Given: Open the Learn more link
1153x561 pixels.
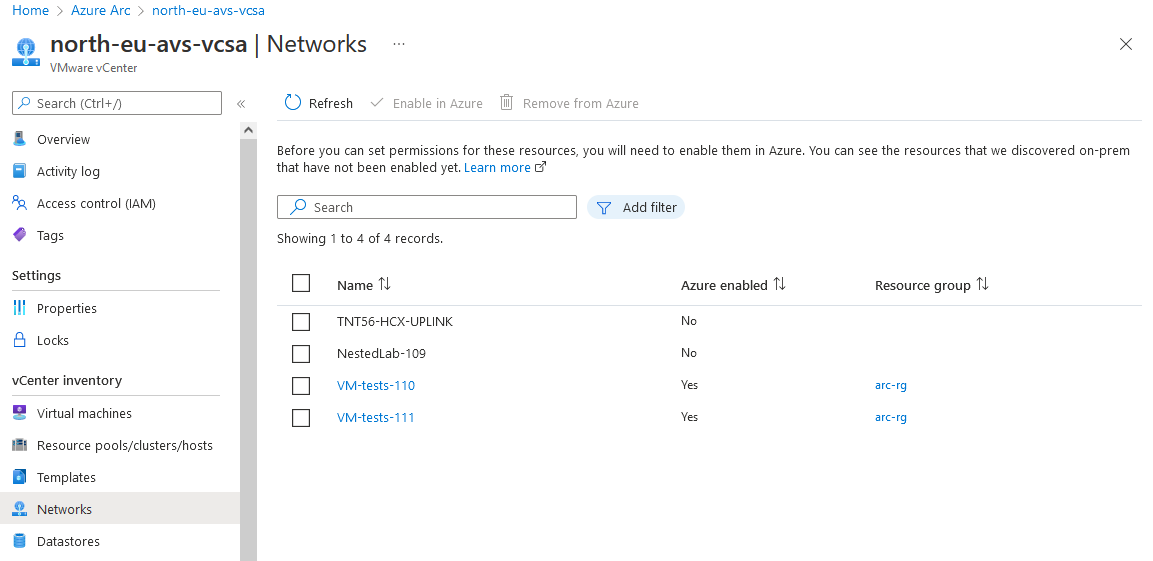Looking at the screenshot, I should coord(497,168).
